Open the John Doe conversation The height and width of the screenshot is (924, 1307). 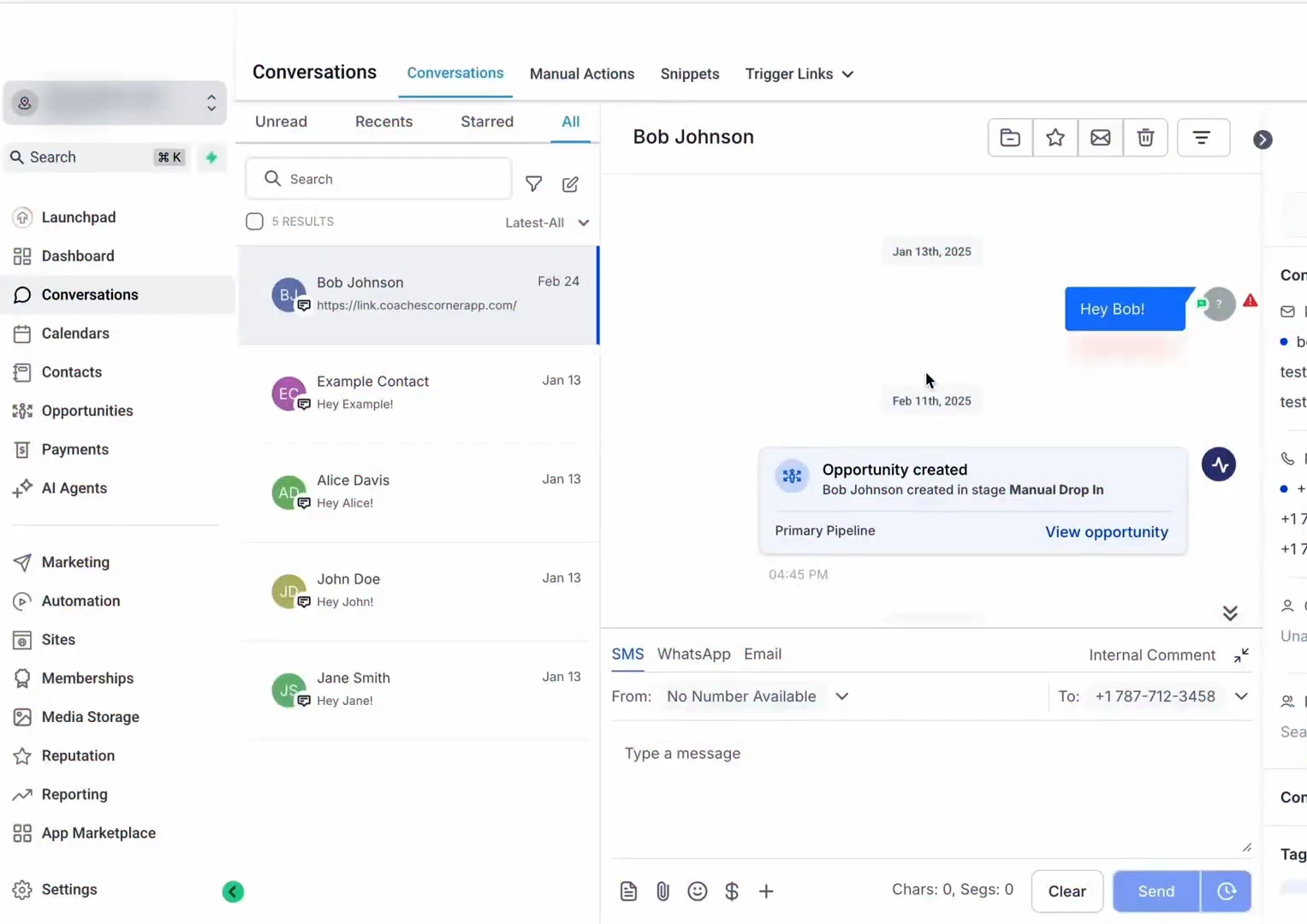[419, 591]
